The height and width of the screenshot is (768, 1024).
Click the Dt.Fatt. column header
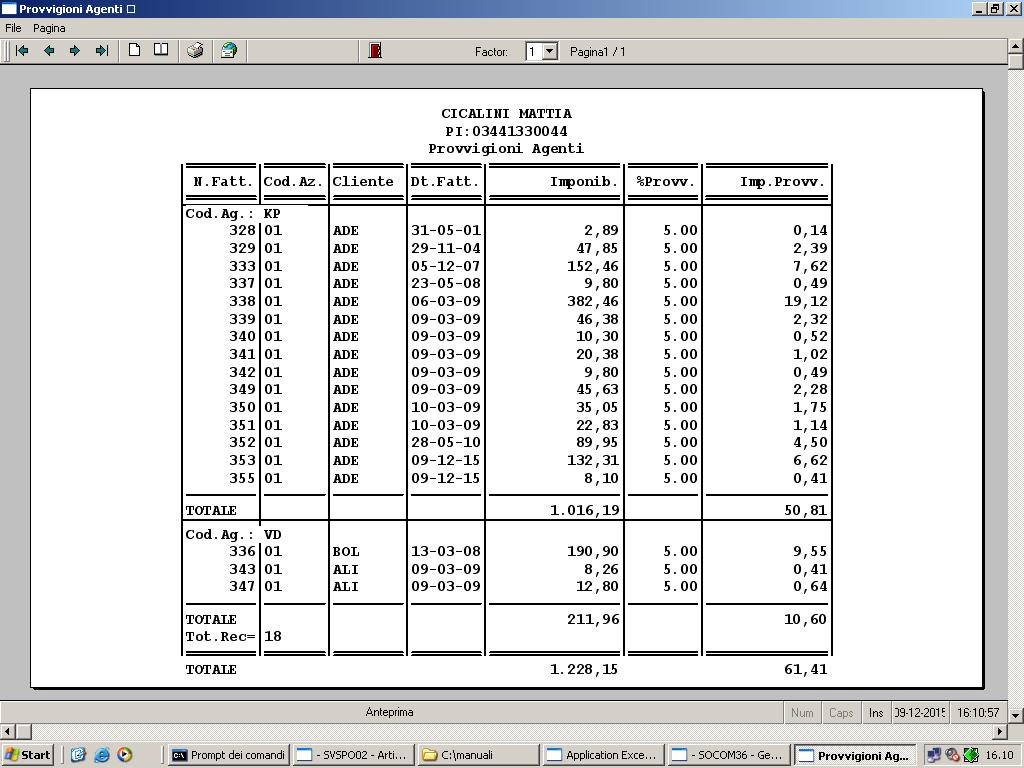pos(445,182)
